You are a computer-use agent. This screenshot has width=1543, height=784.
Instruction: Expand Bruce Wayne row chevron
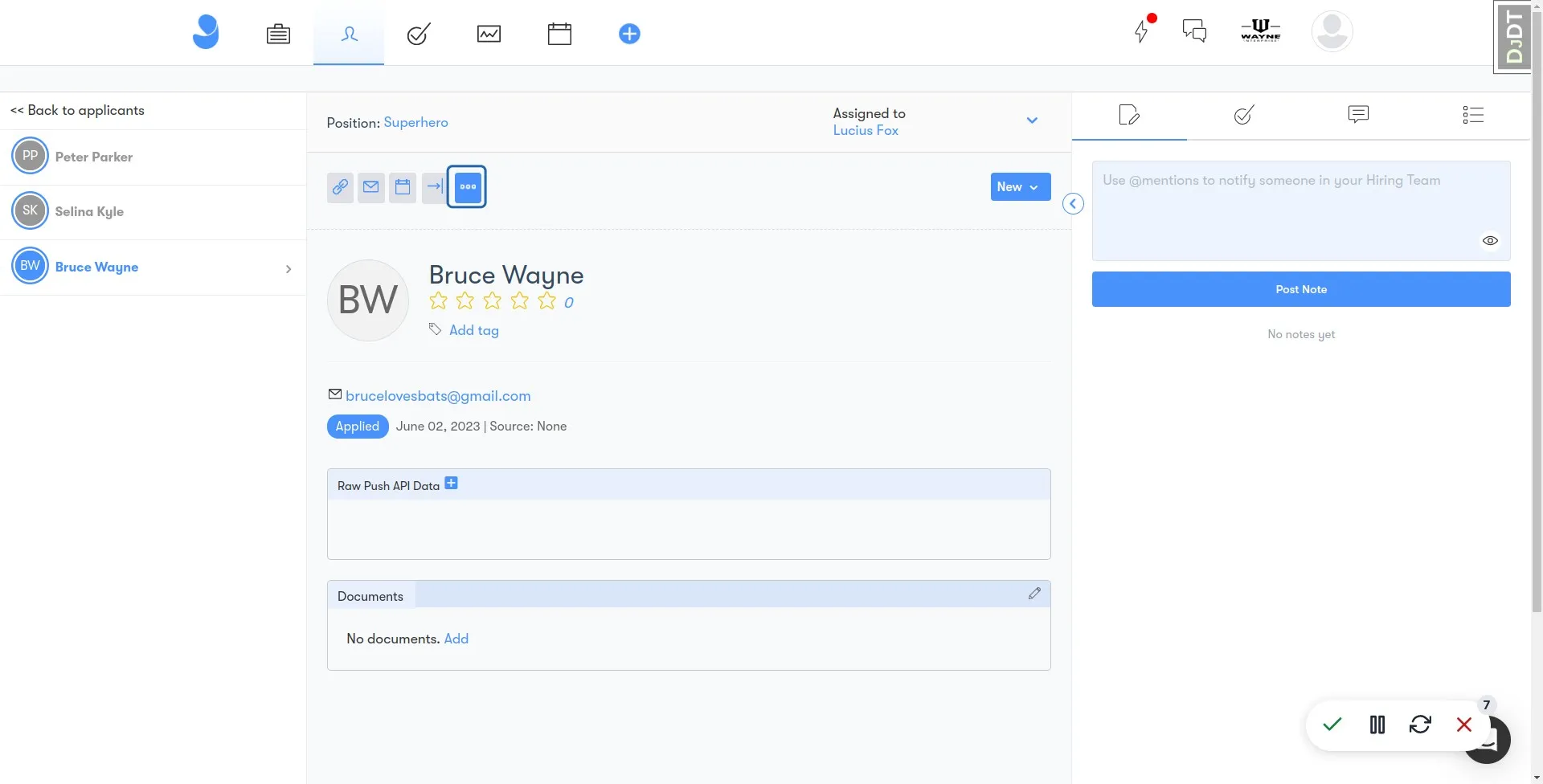coord(289,269)
